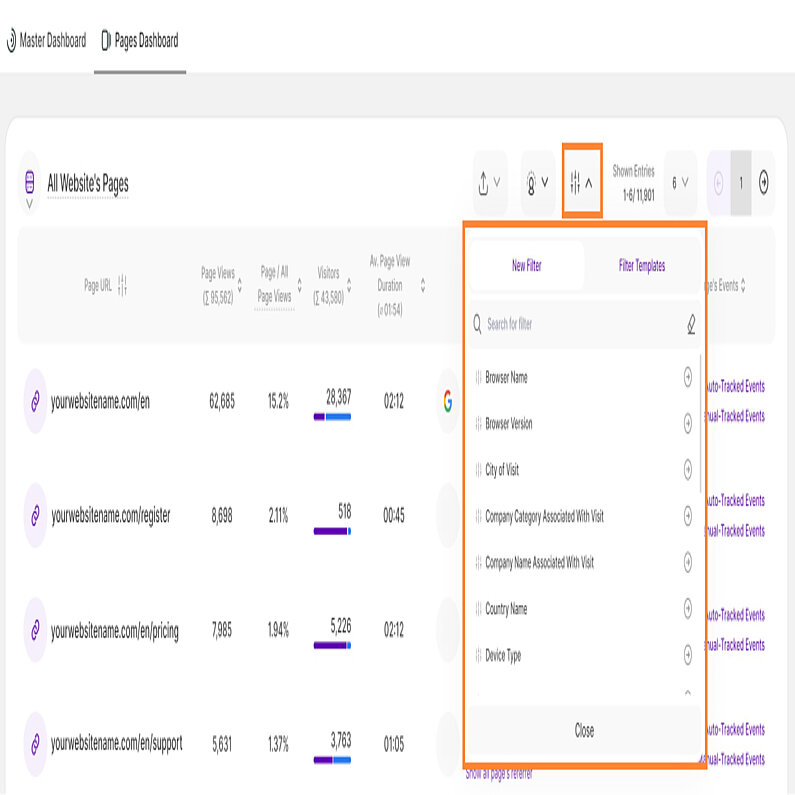Click the Close button in filter panel
Screen dimensions: 795x795
584,731
